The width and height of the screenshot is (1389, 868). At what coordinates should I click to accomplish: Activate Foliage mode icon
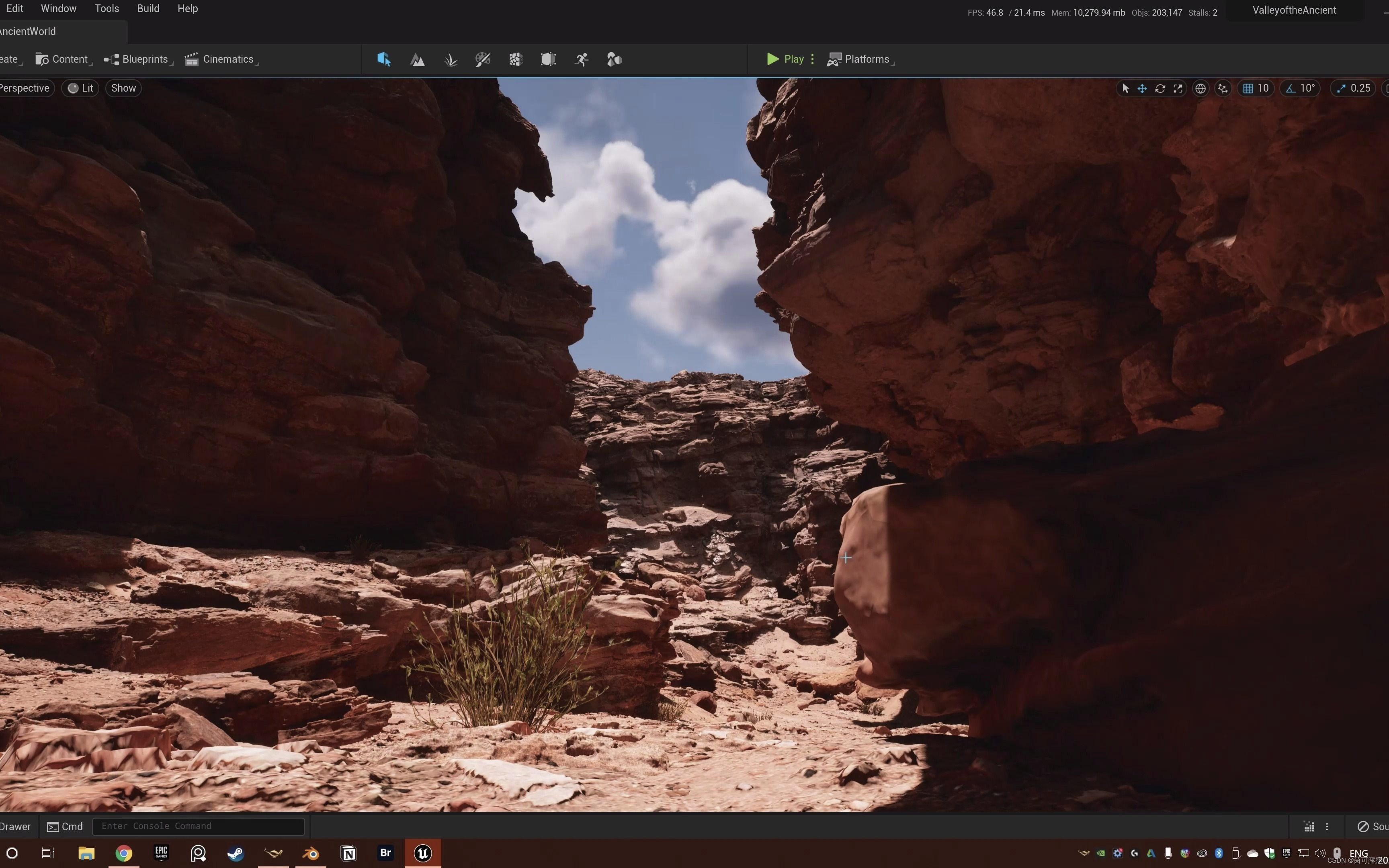(x=451, y=59)
